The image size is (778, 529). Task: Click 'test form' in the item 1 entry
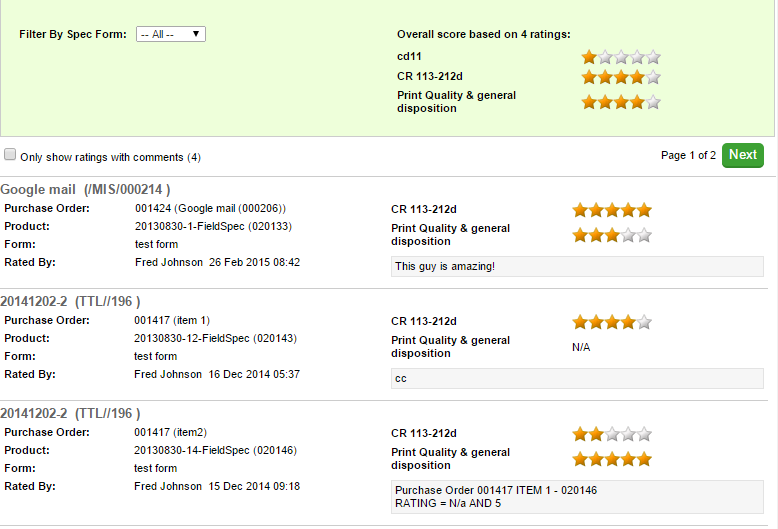[x=155, y=356]
